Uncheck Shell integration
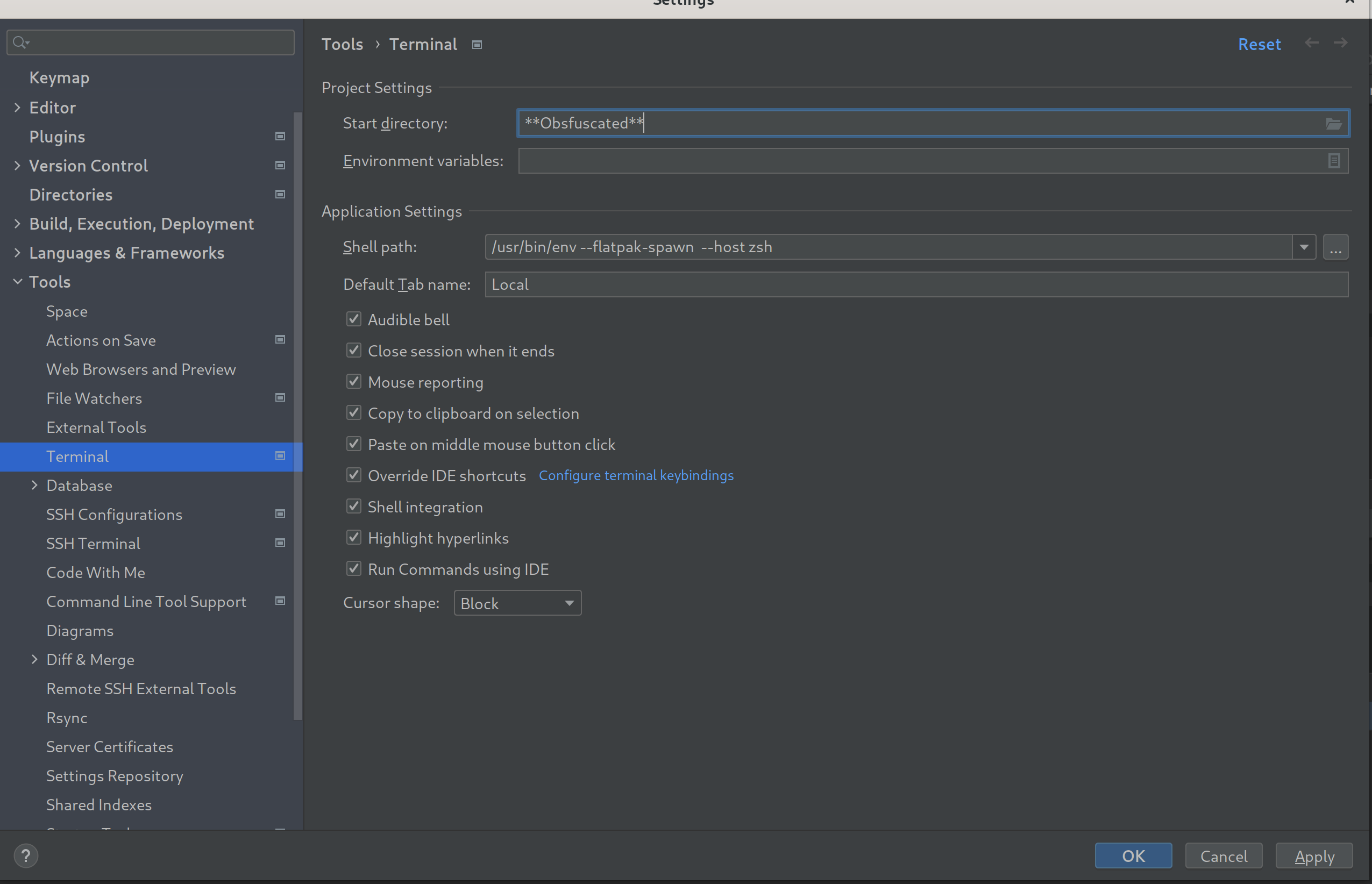 pos(353,507)
